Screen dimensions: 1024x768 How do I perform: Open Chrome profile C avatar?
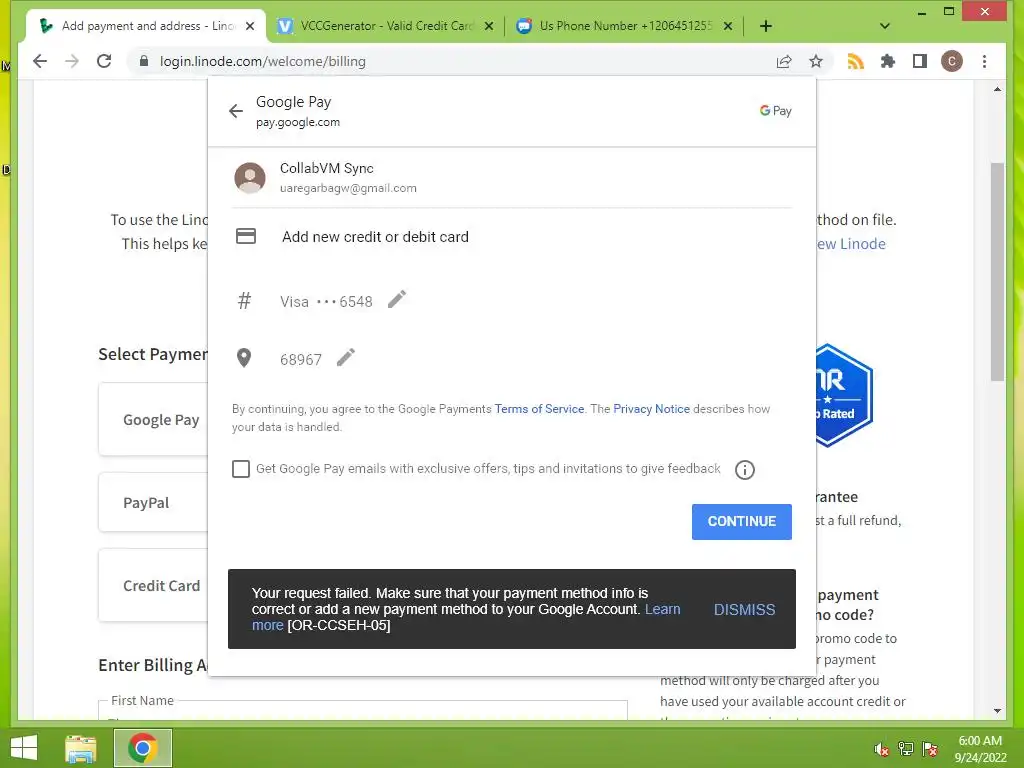pyautogui.click(x=952, y=61)
